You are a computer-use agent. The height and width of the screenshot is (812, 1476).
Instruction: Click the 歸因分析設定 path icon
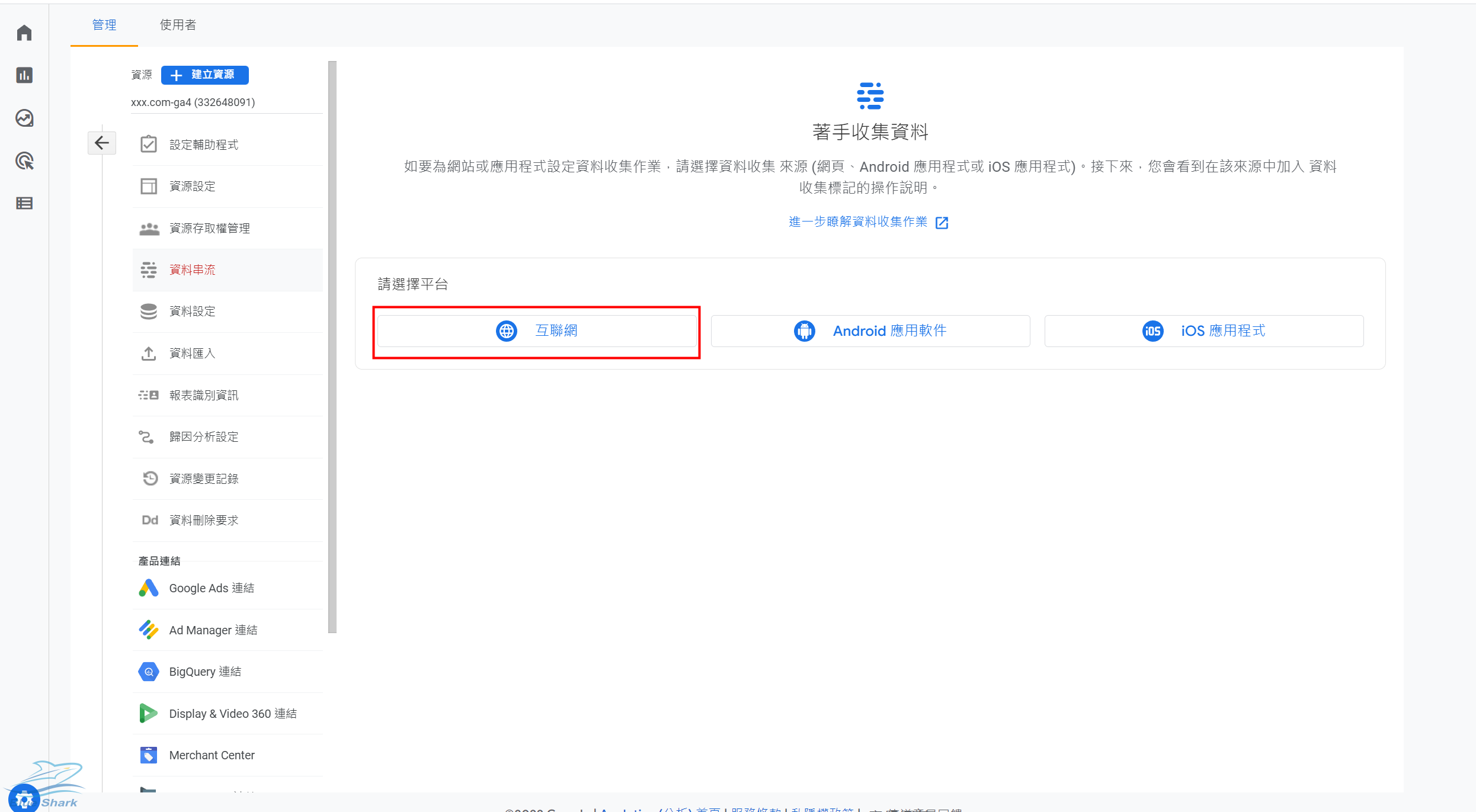coord(146,437)
